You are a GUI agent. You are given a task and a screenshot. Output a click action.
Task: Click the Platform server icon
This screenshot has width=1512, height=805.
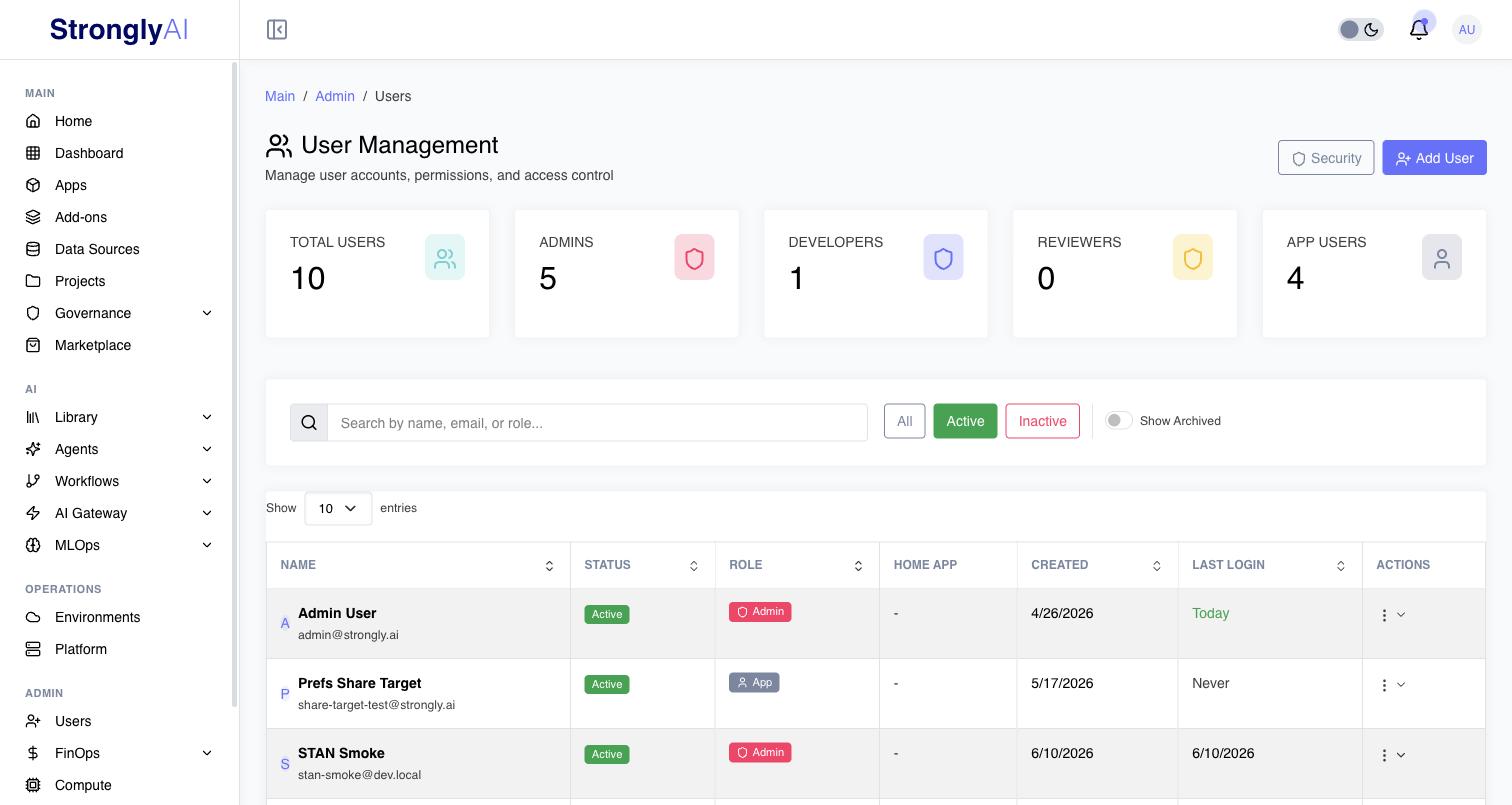(x=33, y=649)
